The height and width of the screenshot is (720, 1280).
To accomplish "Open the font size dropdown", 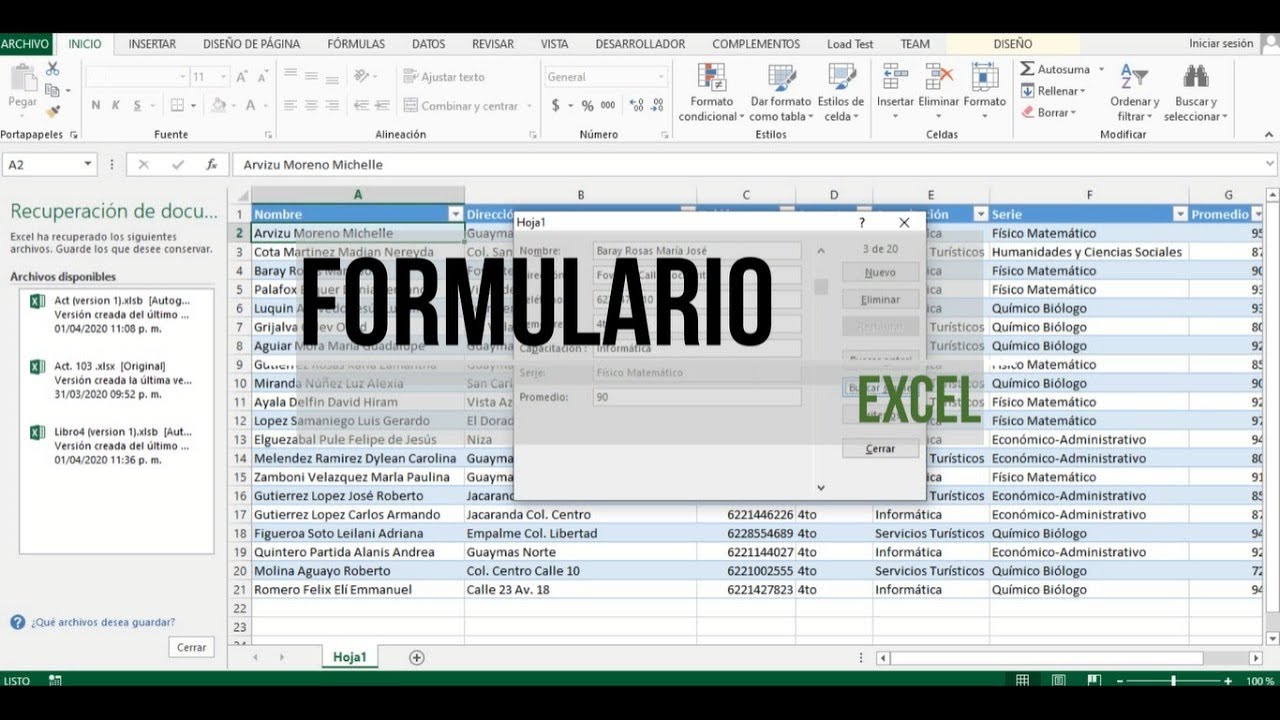I will click(x=222, y=77).
